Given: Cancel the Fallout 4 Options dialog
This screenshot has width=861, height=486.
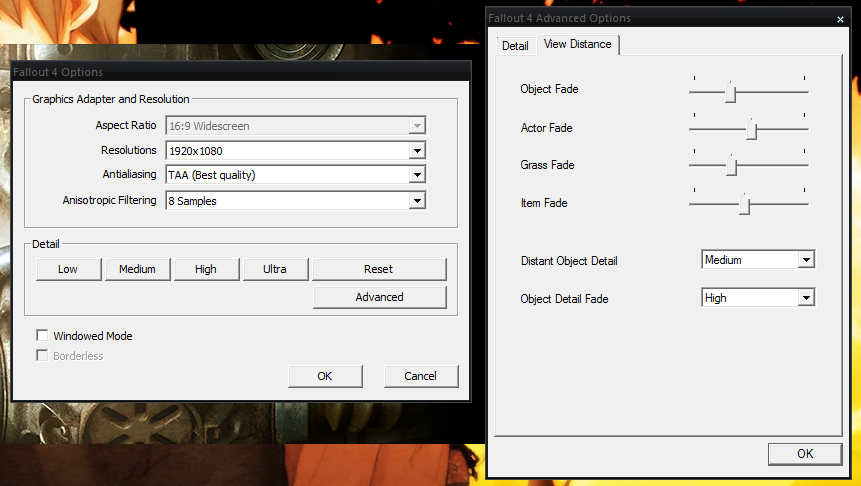Looking at the screenshot, I should 421,376.
